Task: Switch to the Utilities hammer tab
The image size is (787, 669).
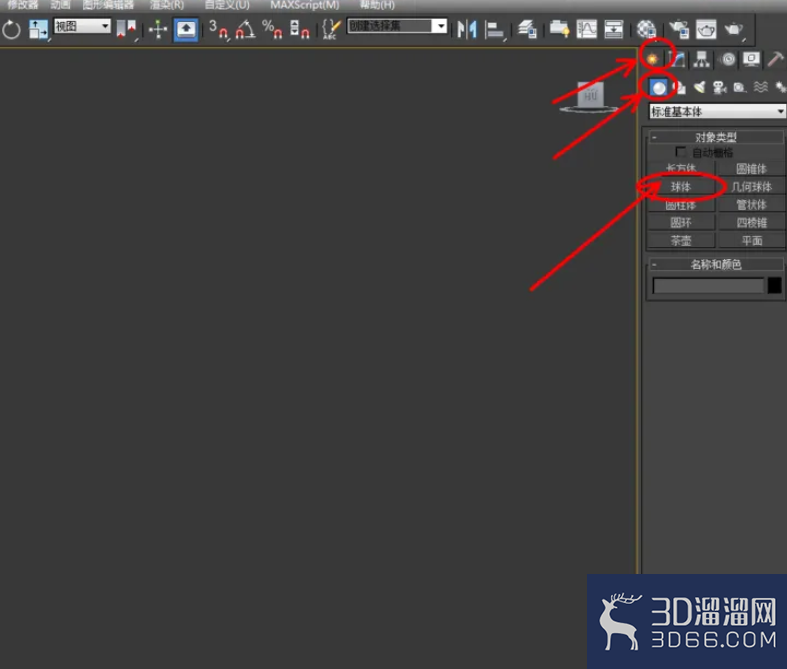Action: point(775,59)
